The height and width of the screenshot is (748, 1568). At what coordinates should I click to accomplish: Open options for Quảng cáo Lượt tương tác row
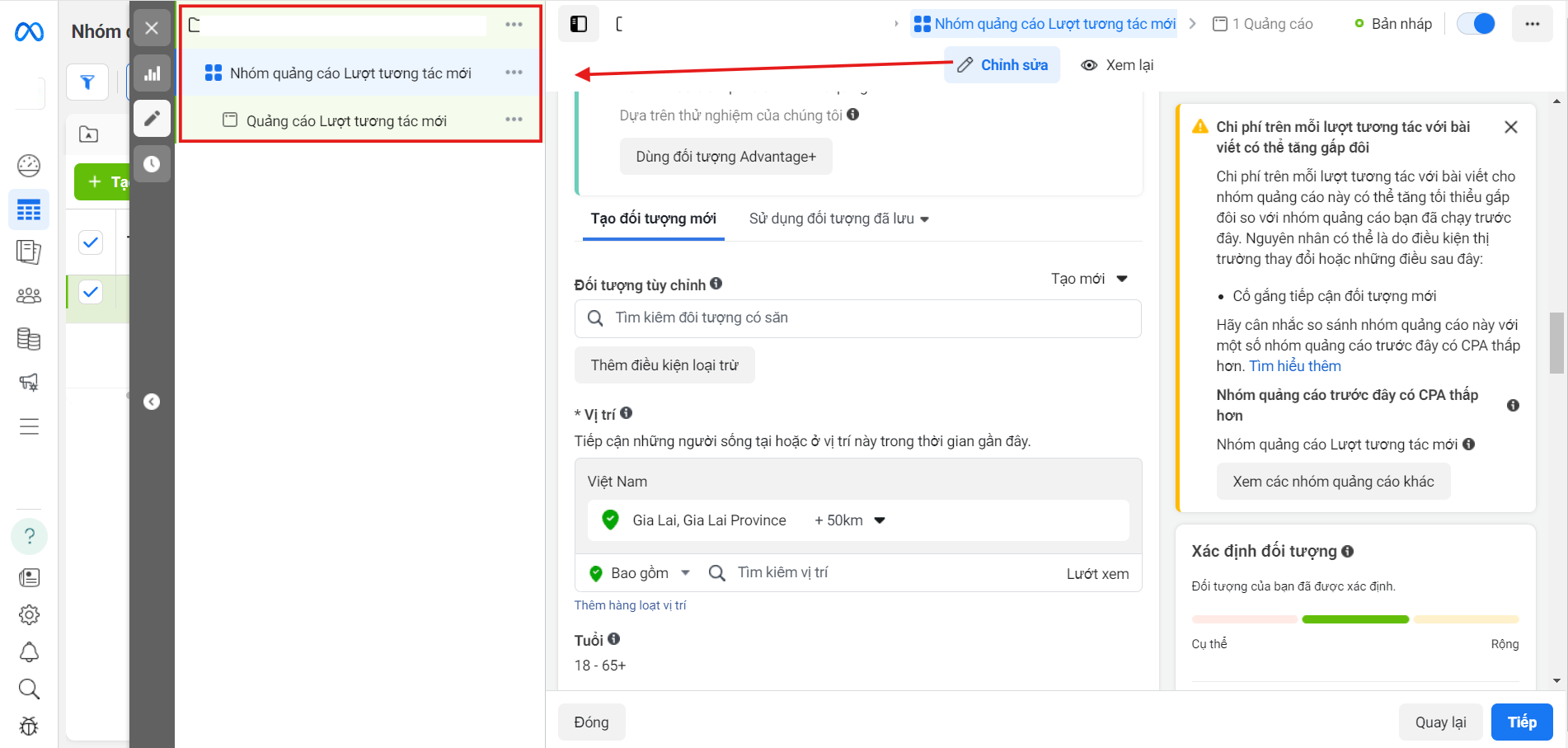point(514,120)
